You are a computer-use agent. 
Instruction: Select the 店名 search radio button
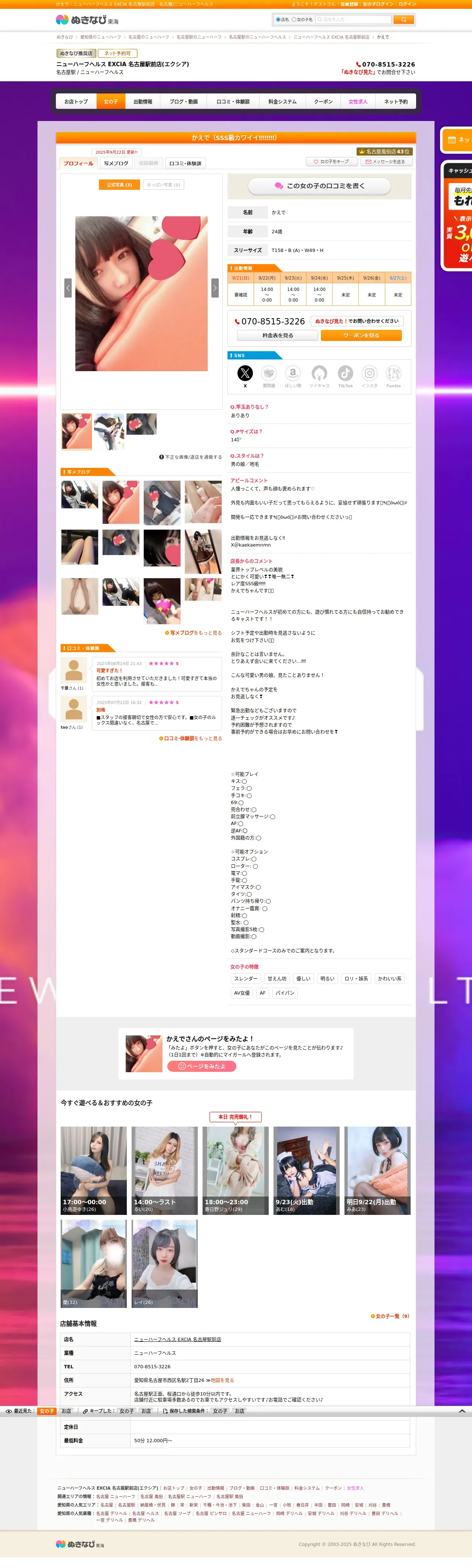coord(278,19)
